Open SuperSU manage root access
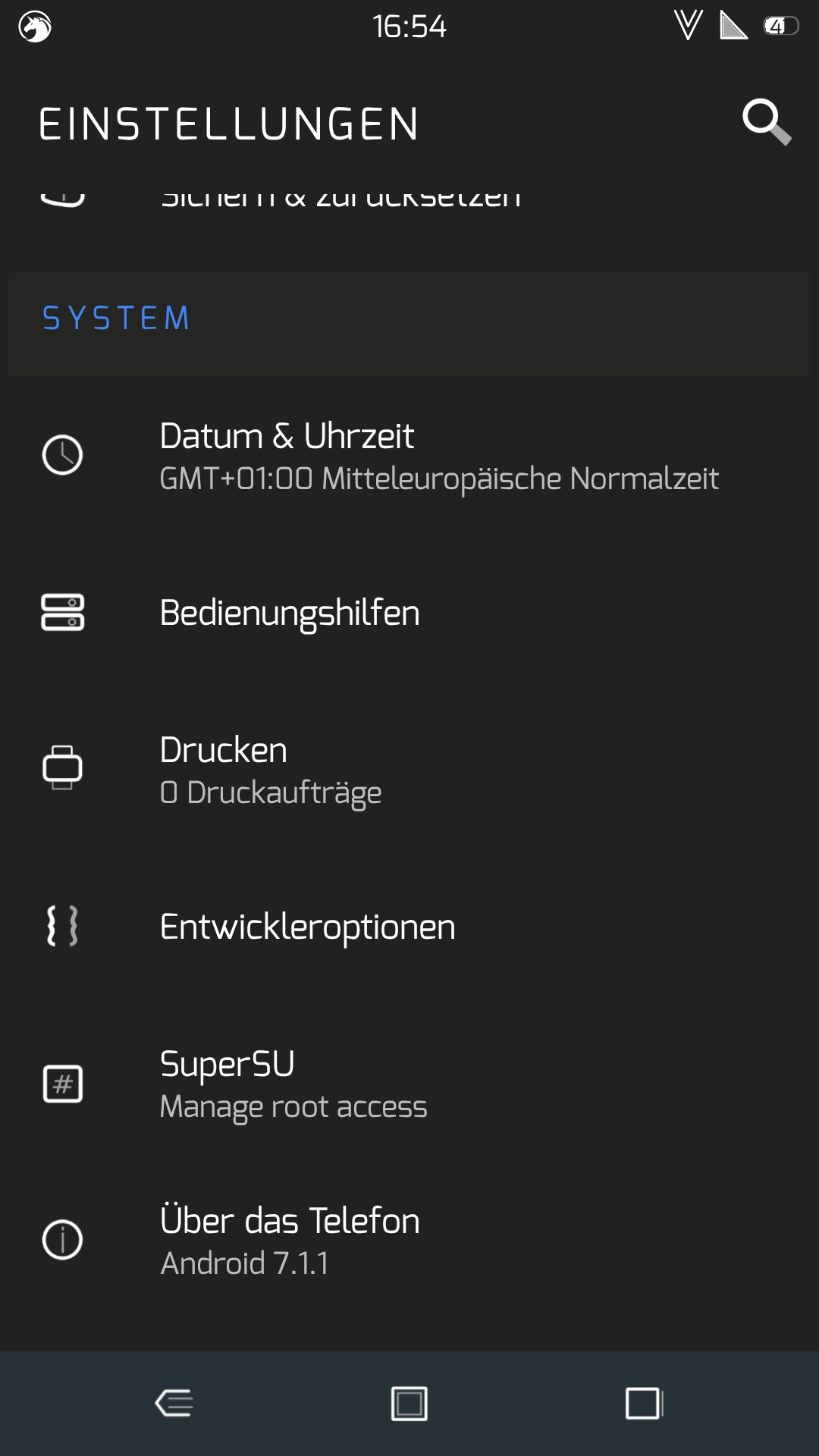Viewport: 819px width, 1456px height. (293, 1084)
